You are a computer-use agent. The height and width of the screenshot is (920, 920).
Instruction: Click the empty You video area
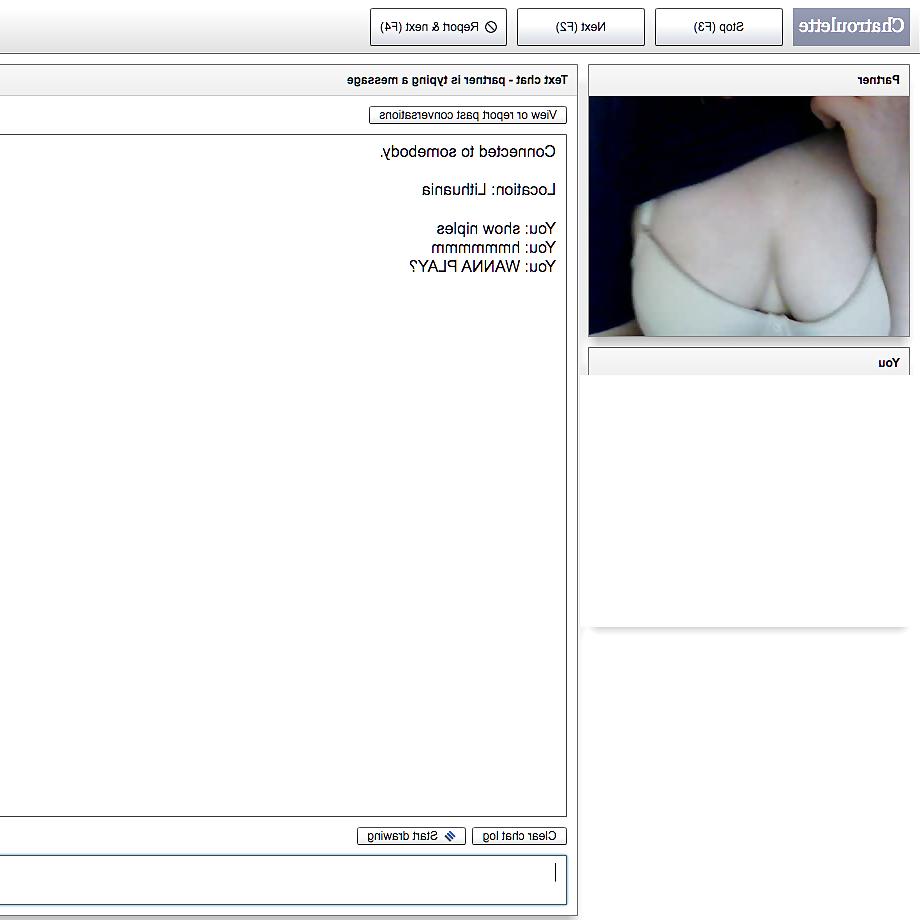[x=749, y=500]
